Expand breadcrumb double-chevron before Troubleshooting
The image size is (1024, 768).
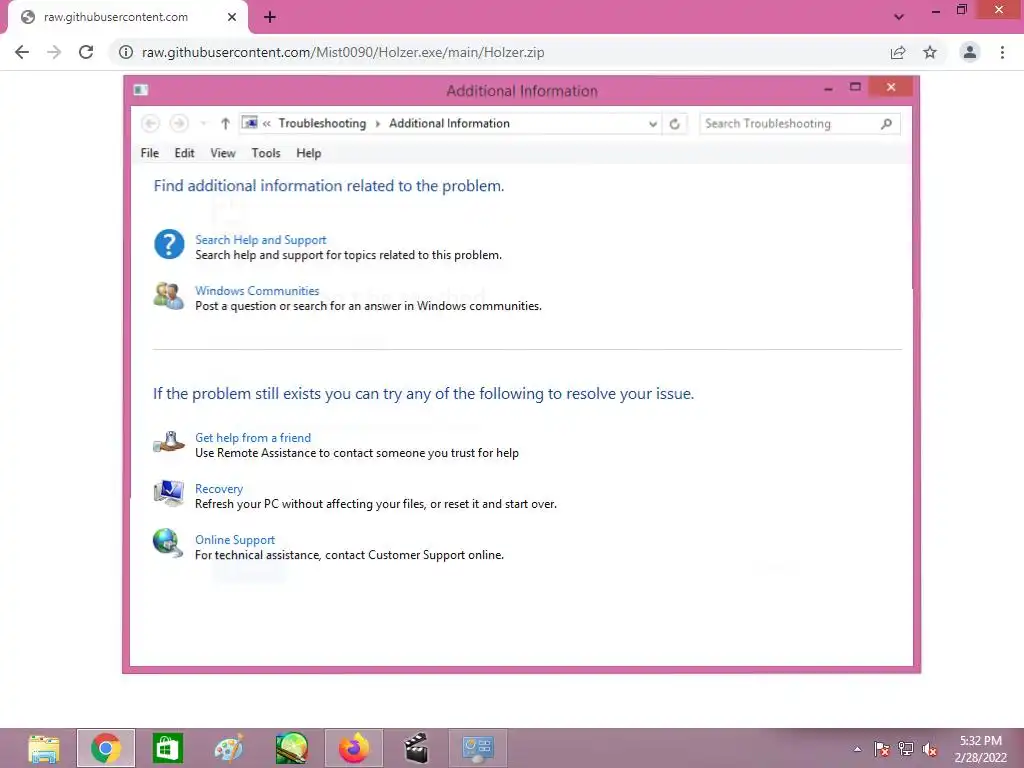pos(266,123)
